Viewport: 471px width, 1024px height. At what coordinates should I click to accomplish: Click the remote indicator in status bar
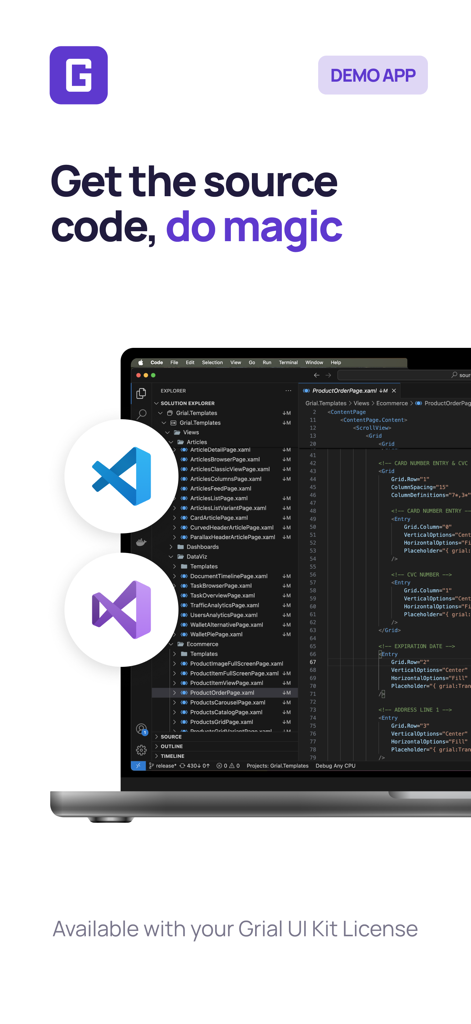[x=138, y=765]
